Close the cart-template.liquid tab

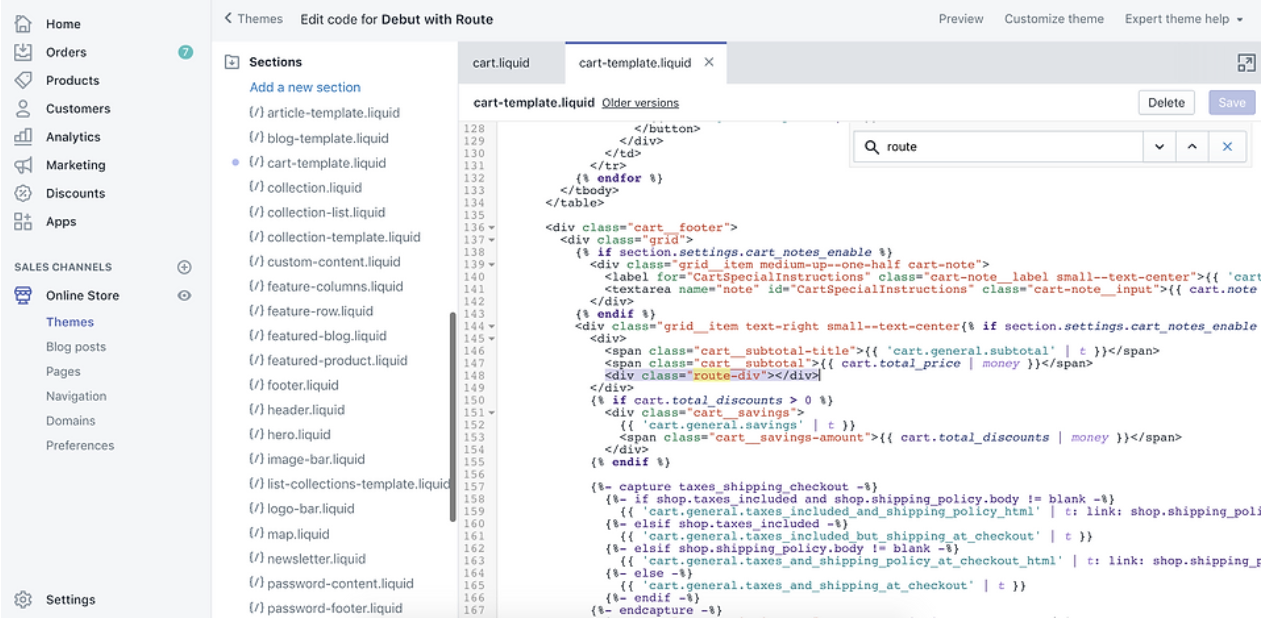pyautogui.click(x=709, y=62)
